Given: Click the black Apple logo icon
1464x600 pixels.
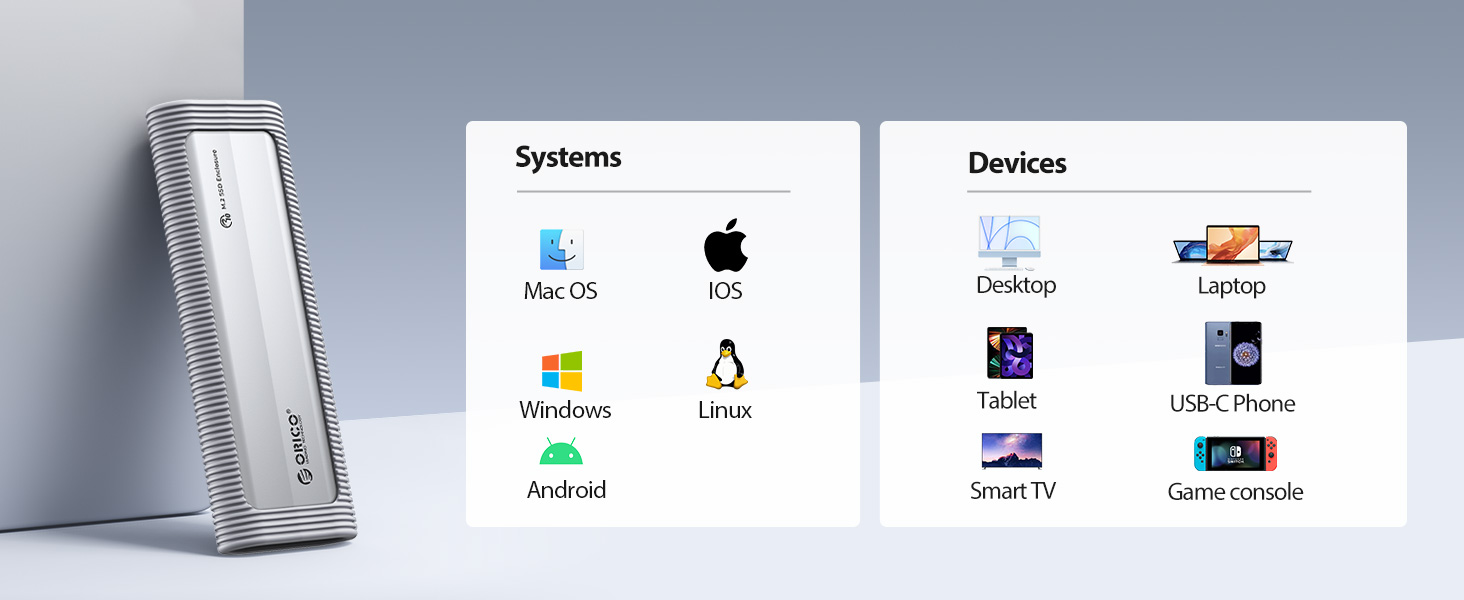Looking at the screenshot, I should [x=725, y=245].
